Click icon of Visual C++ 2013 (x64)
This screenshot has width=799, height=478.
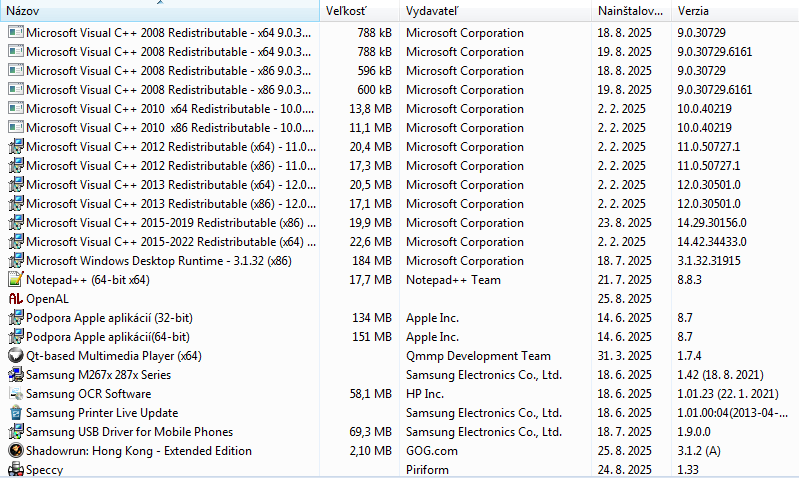[x=16, y=184]
